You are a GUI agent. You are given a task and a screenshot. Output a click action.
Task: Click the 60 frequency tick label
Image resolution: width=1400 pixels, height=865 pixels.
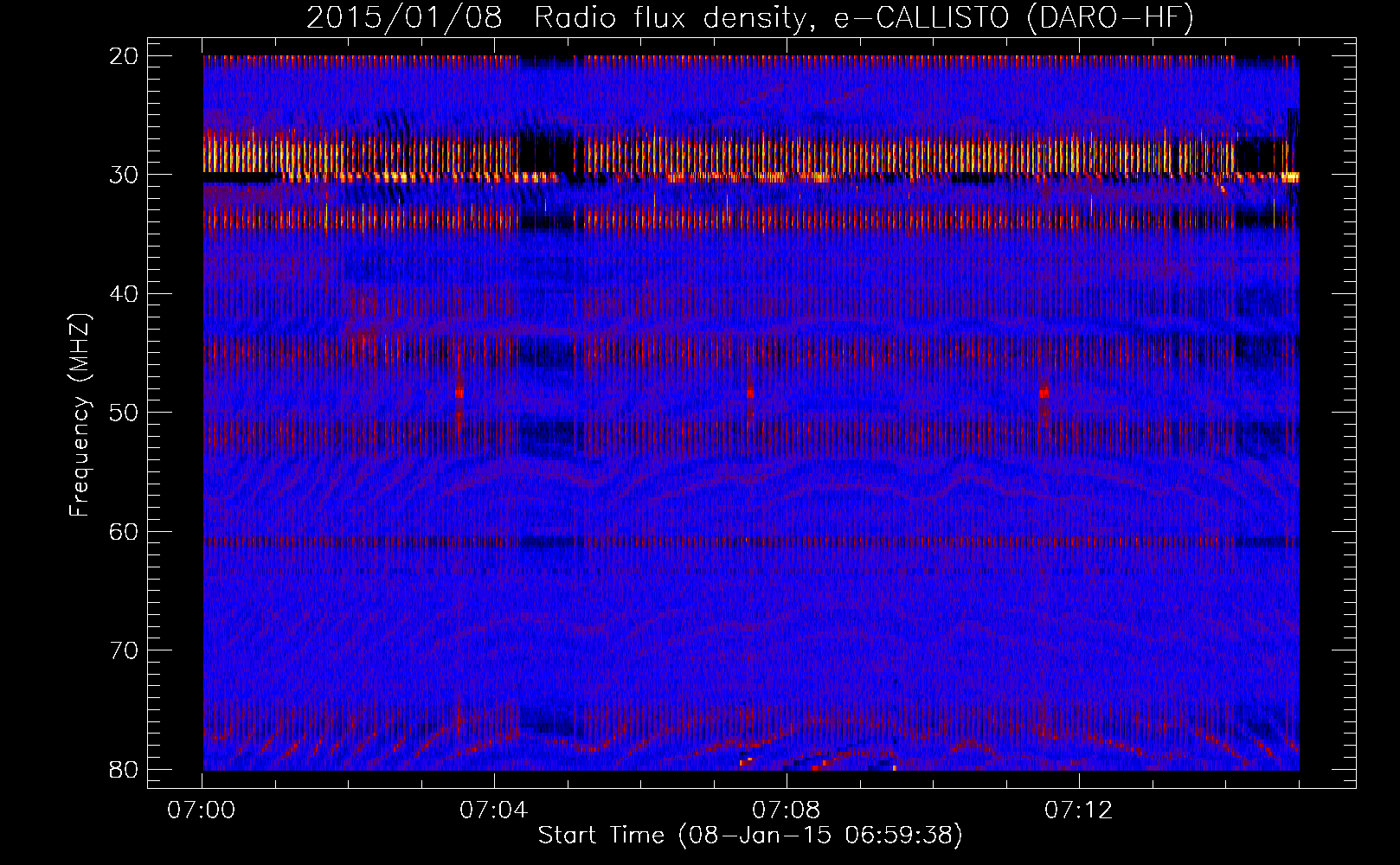coord(125,532)
